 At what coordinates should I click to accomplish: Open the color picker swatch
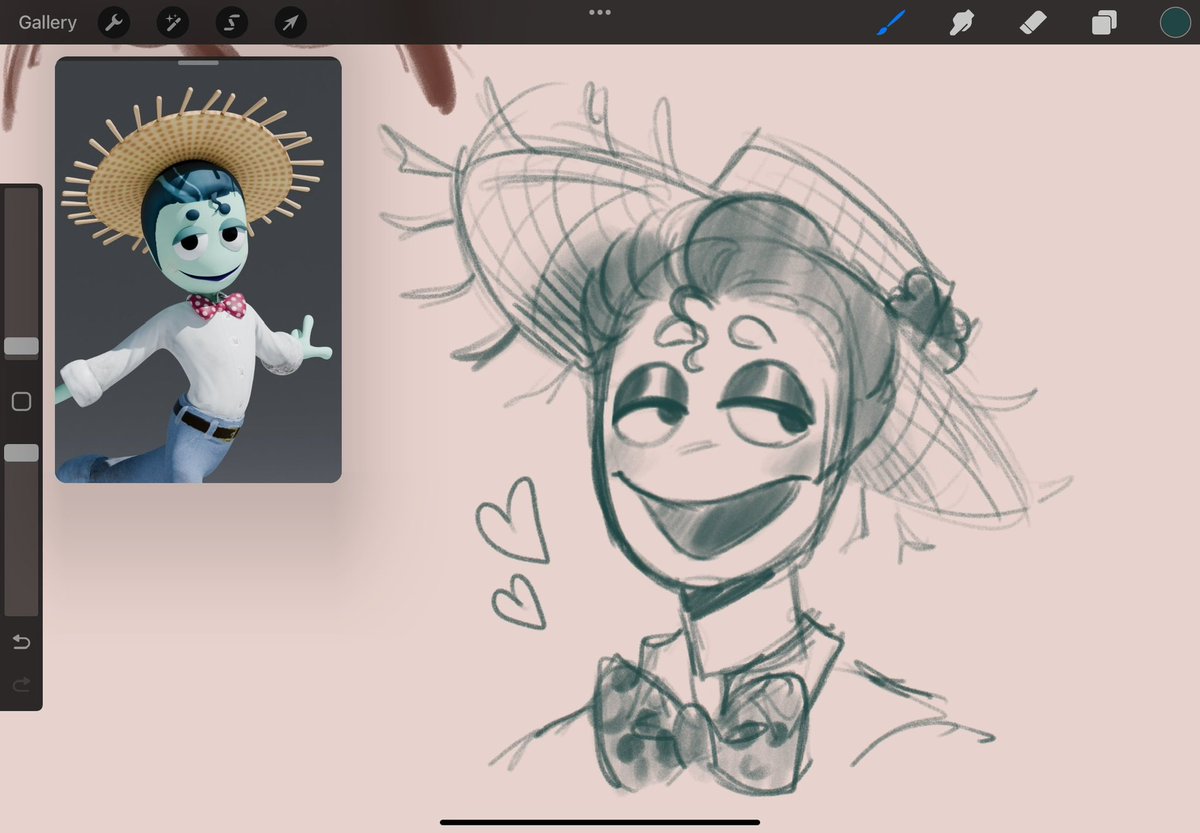(1175, 22)
